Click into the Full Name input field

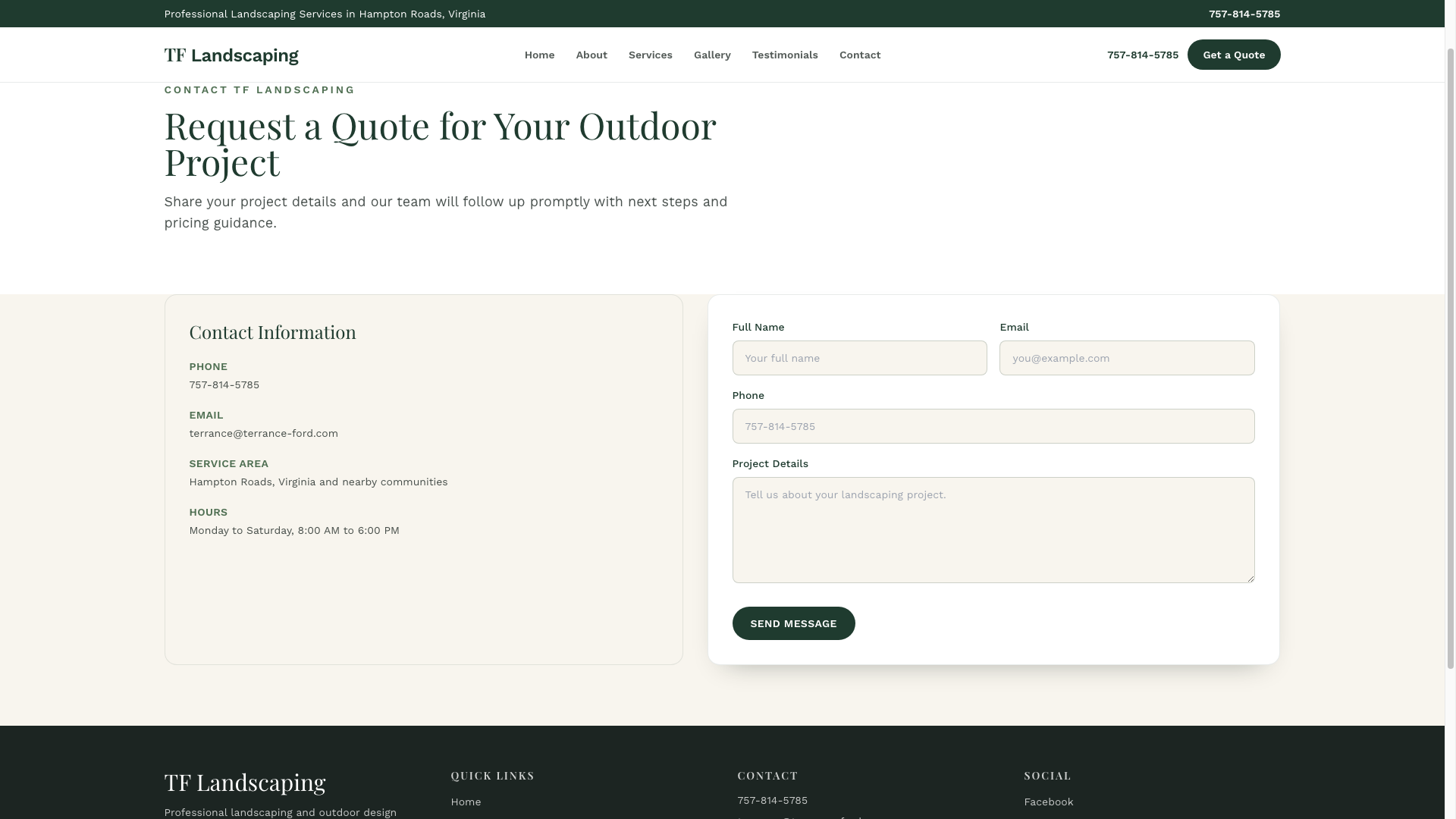(x=859, y=357)
